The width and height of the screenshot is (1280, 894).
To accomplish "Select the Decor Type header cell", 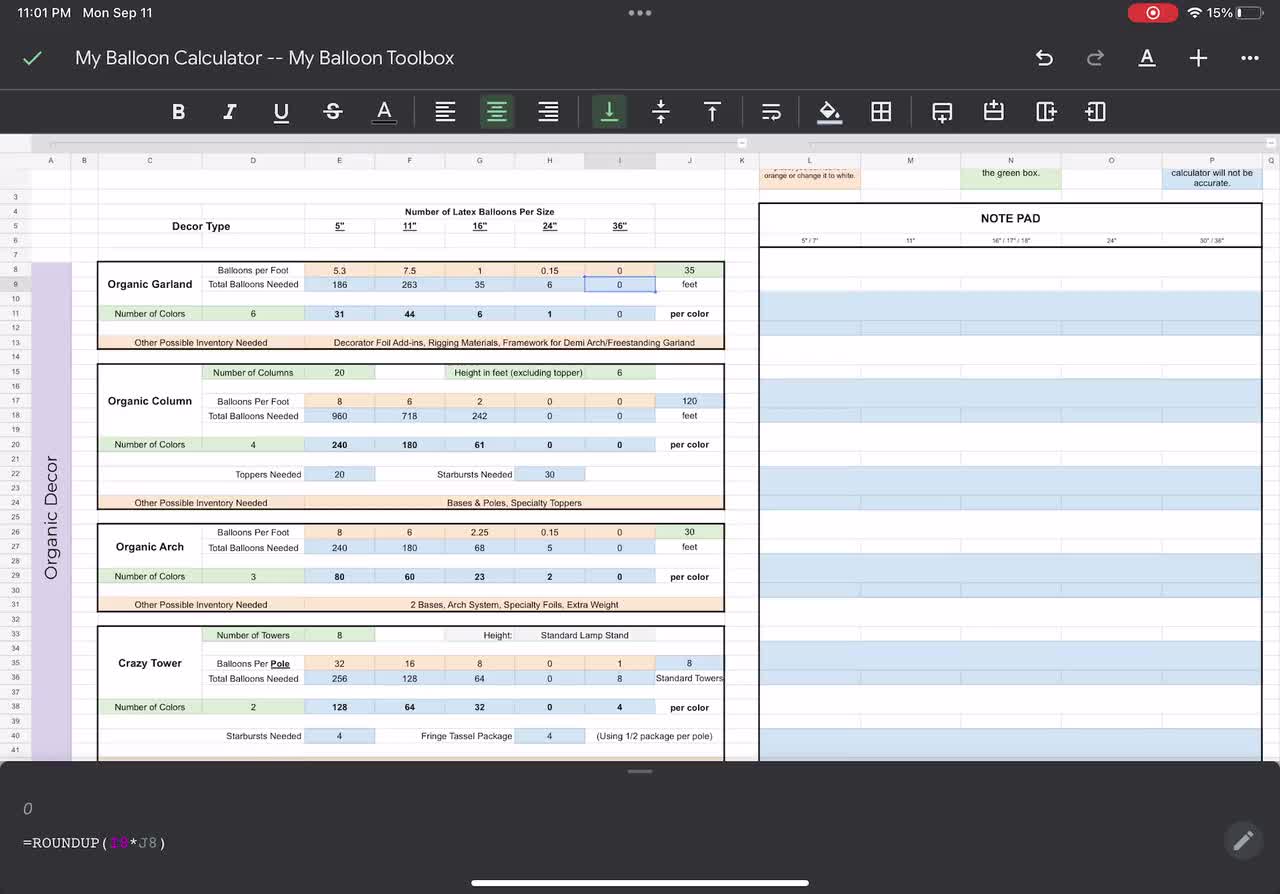I will point(201,226).
